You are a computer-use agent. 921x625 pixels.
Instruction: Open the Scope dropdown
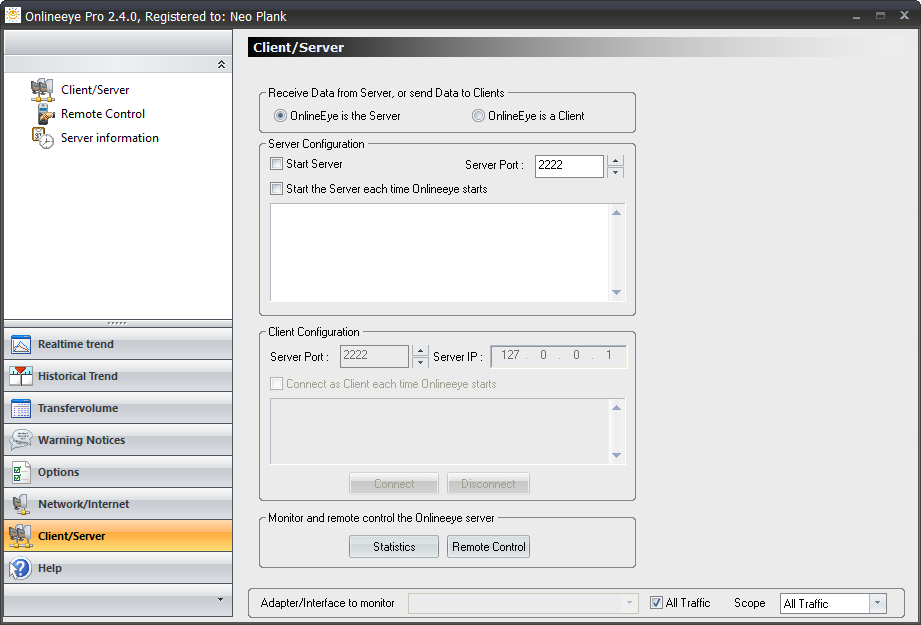click(878, 603)
